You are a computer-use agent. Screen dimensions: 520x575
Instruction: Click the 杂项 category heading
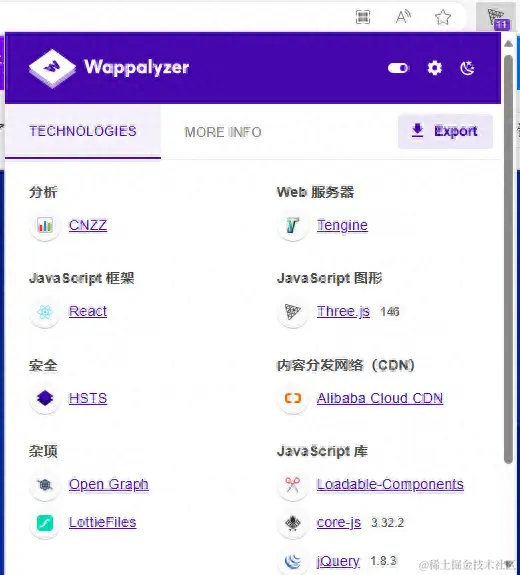point(43,451)
